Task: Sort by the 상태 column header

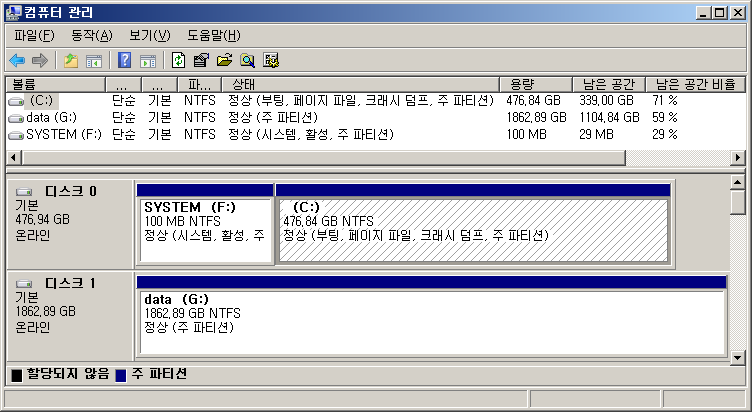Action: click(360, 84)
